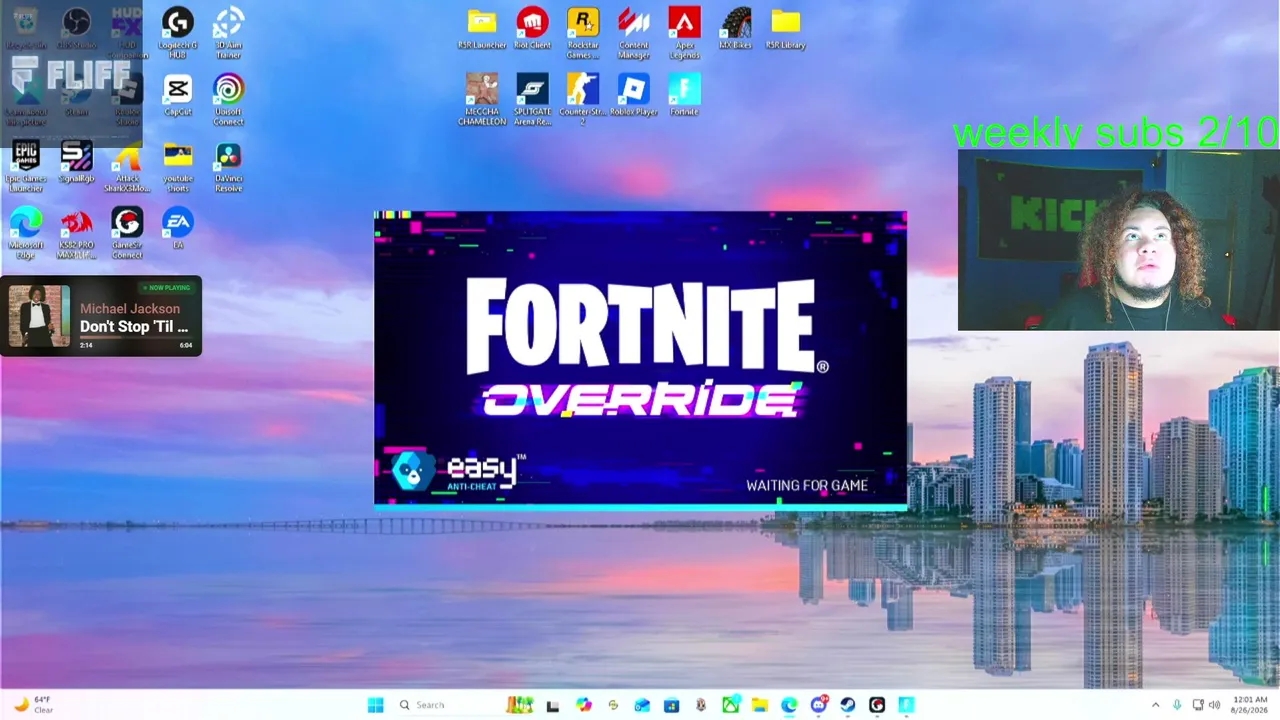
Task: Click the microphone icon in the system tray
Action: (1177, 705)
